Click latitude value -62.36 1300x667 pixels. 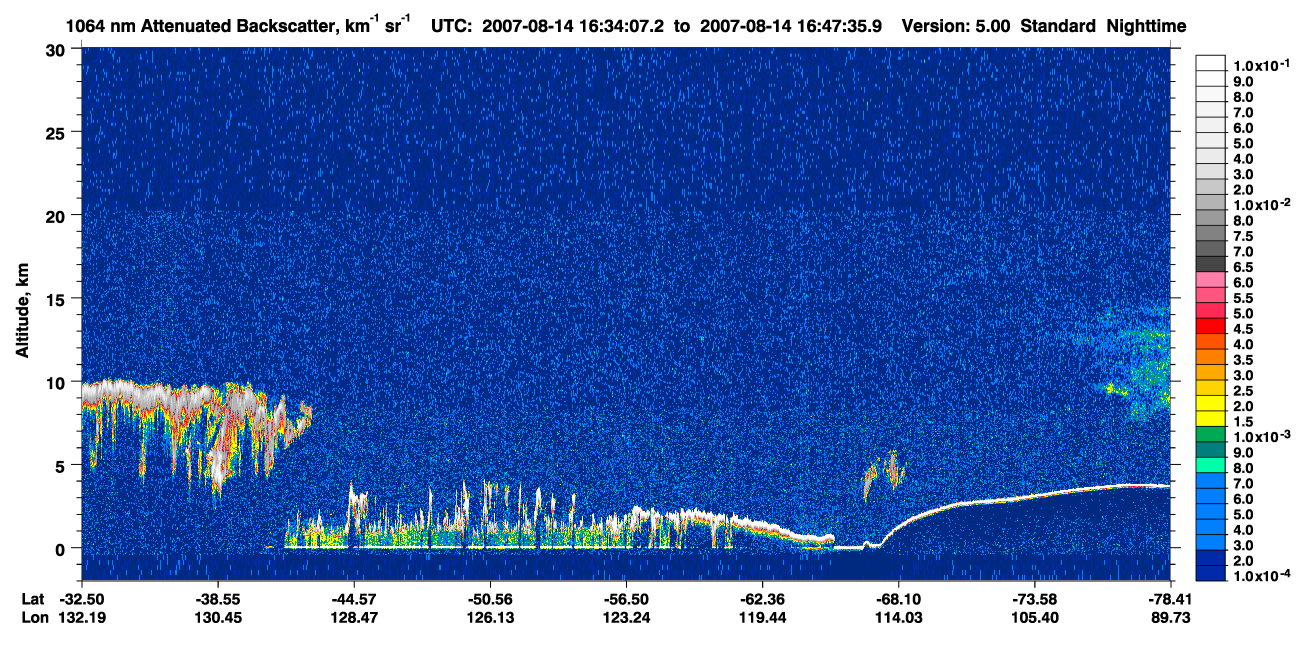tap(762, 598)
